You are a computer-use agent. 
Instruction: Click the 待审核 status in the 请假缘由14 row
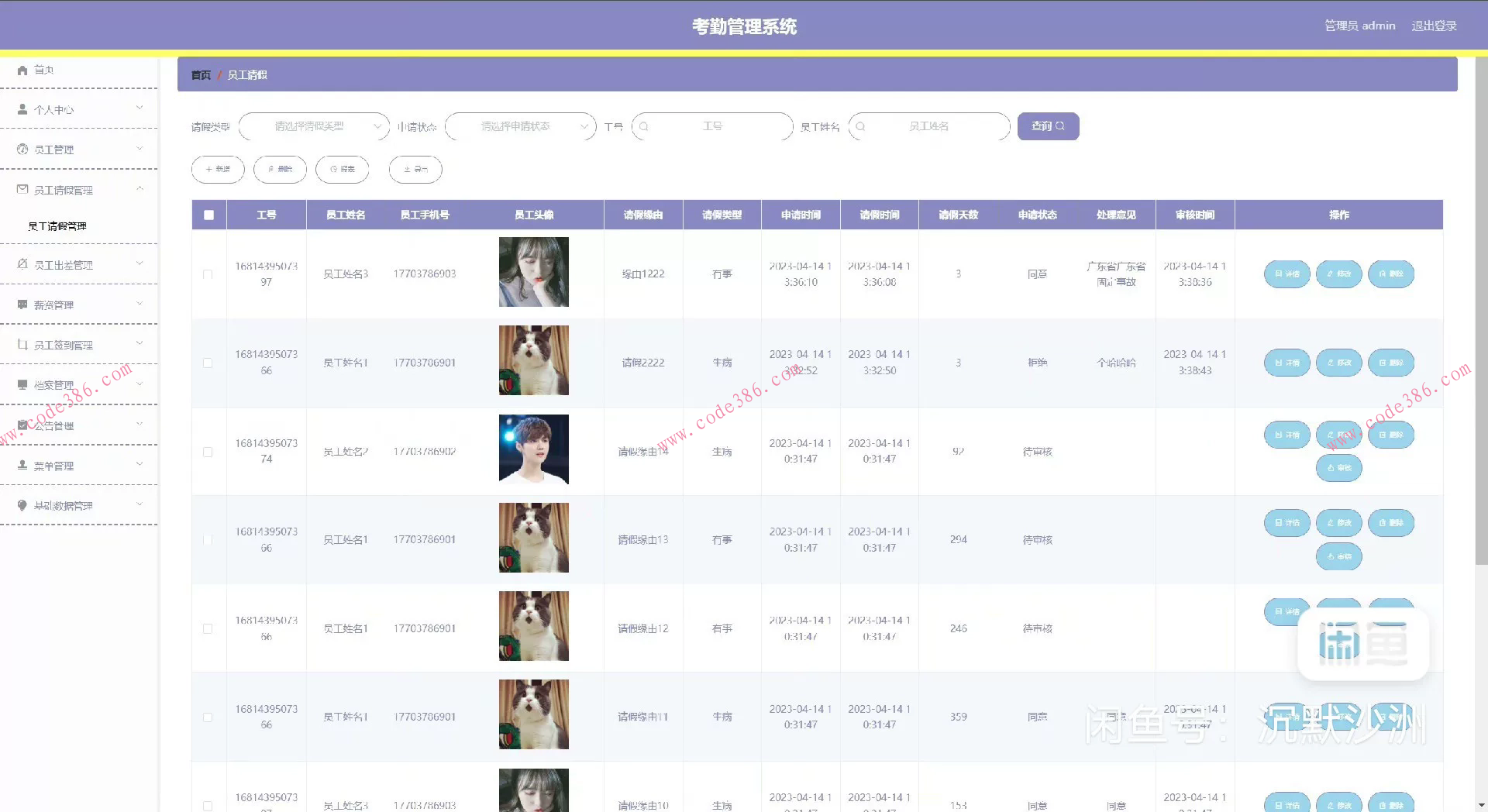pos(1038,452)
